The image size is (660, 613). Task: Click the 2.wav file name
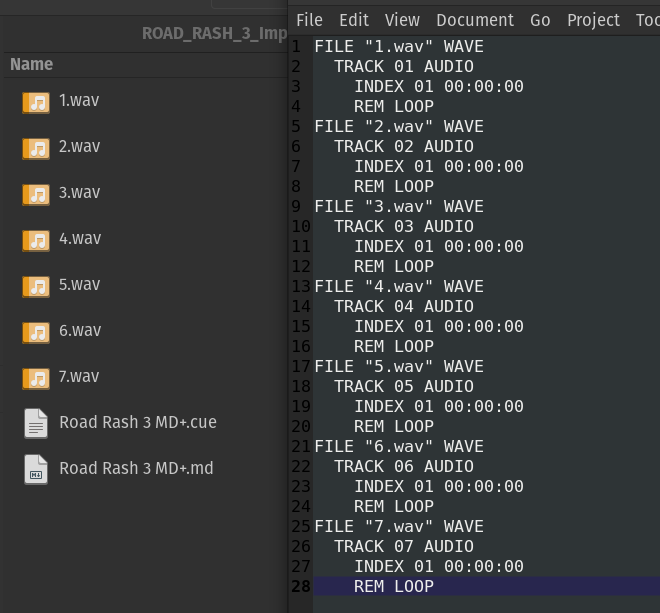[80, 146]
